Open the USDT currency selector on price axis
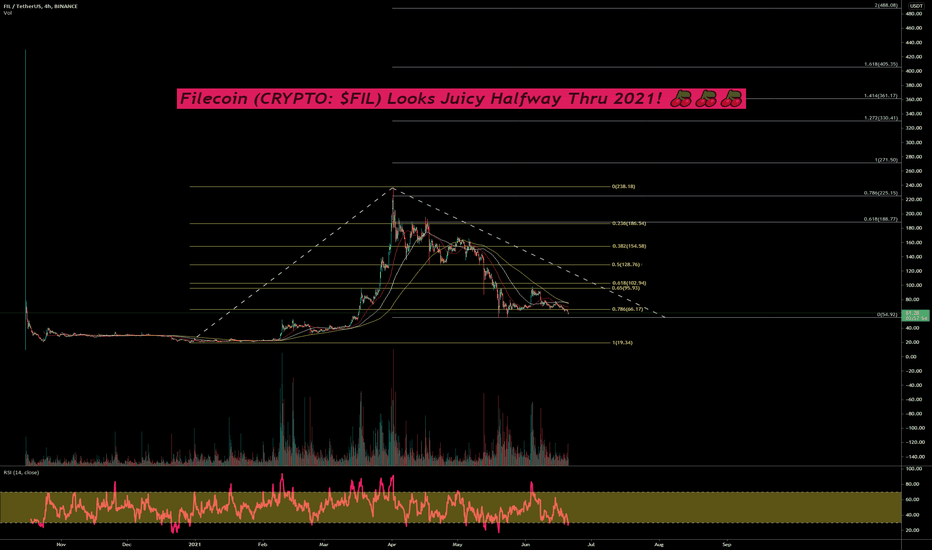 coord(916,5)
